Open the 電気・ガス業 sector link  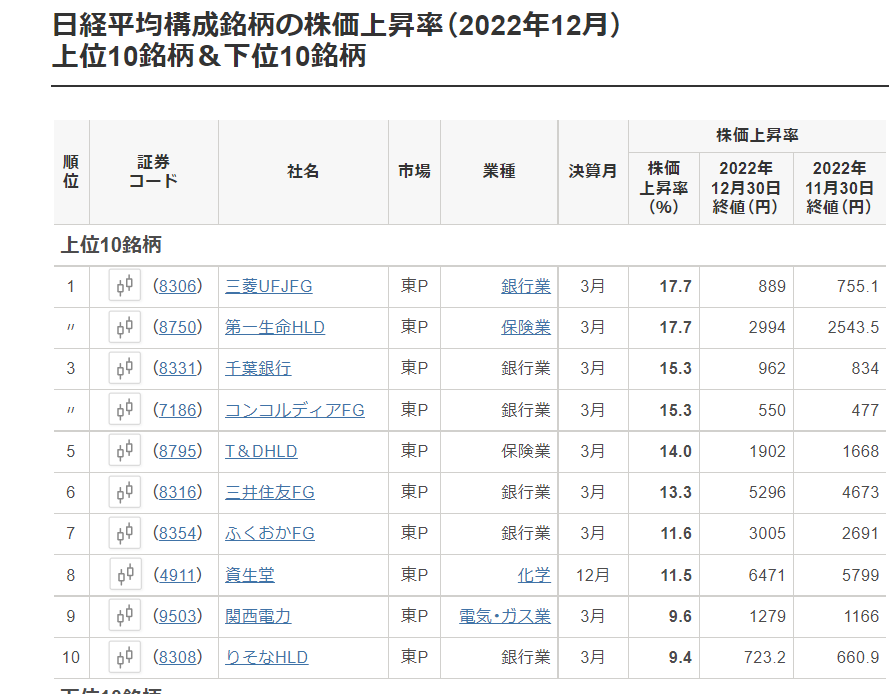[505, 616]
